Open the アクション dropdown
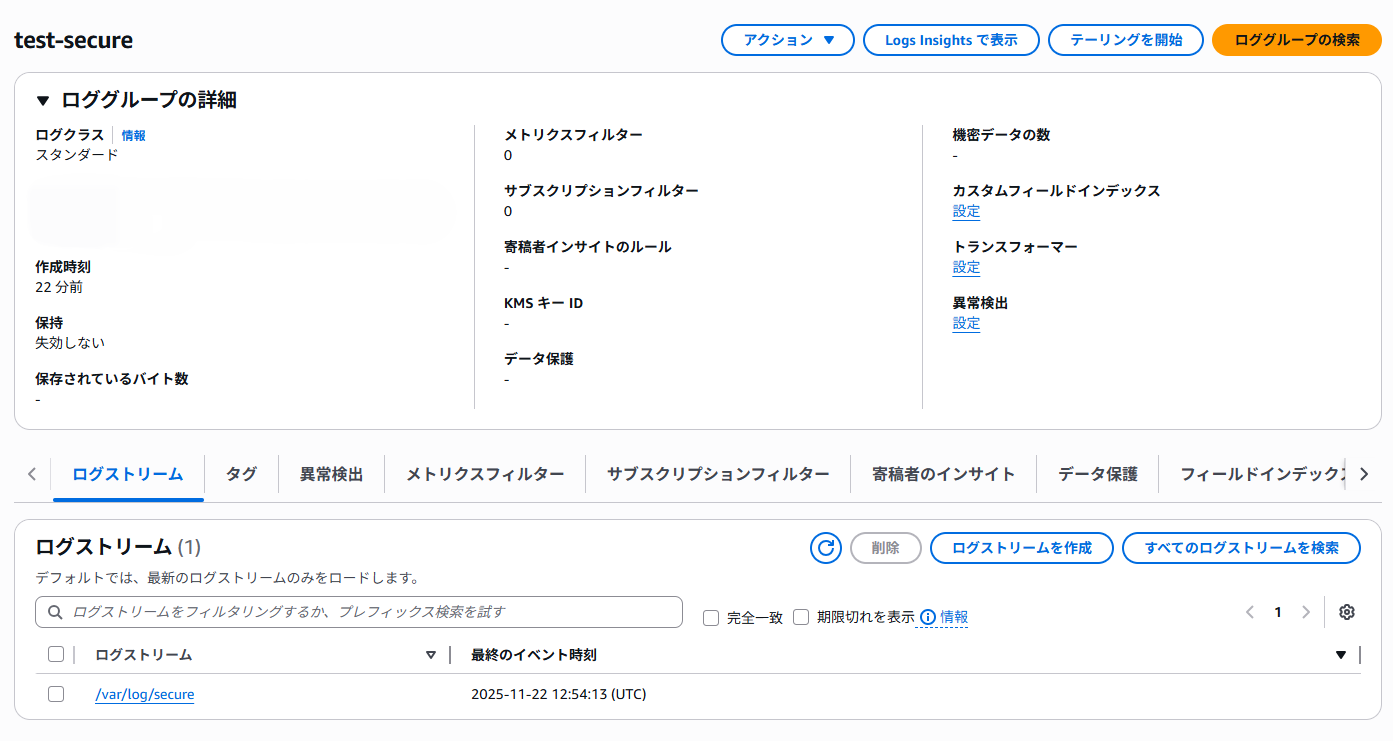 pyautogui.click(x=787, y=40)
